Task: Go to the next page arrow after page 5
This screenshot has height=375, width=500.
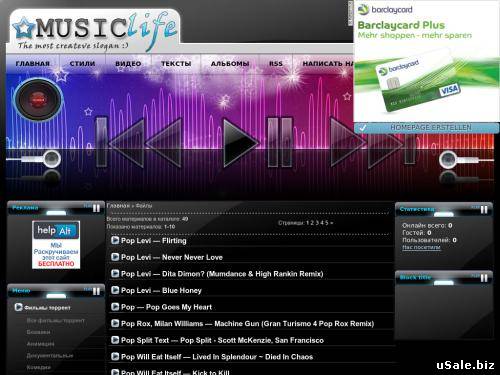Action: point(332,223)
